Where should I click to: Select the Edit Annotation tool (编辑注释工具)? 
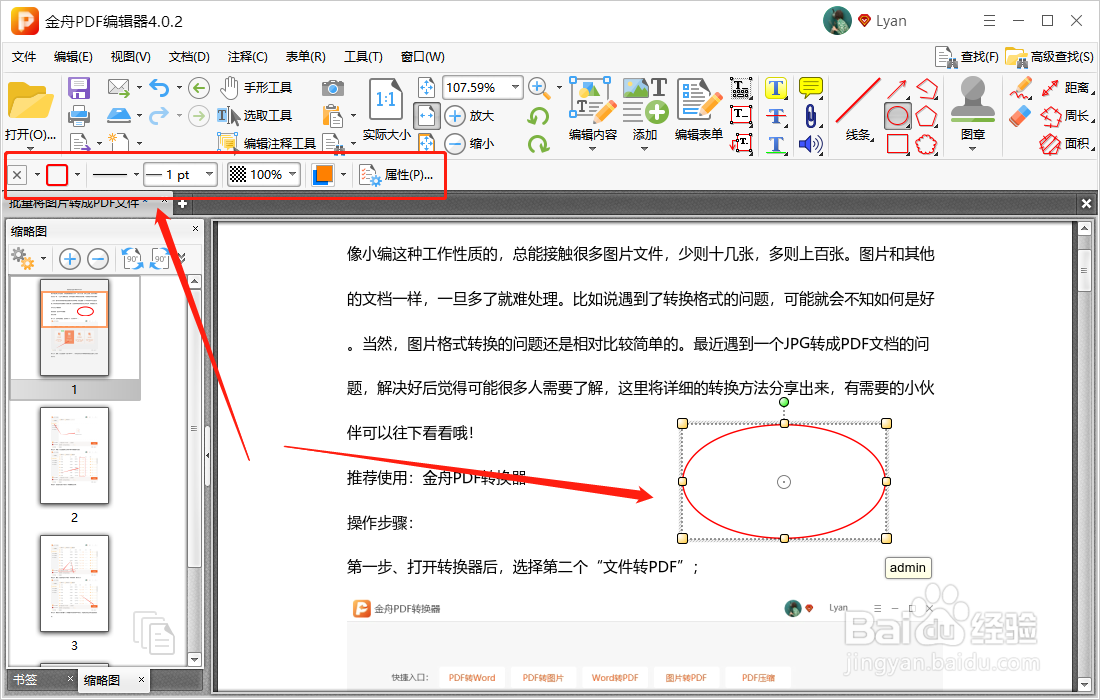[x=267, y=143]
